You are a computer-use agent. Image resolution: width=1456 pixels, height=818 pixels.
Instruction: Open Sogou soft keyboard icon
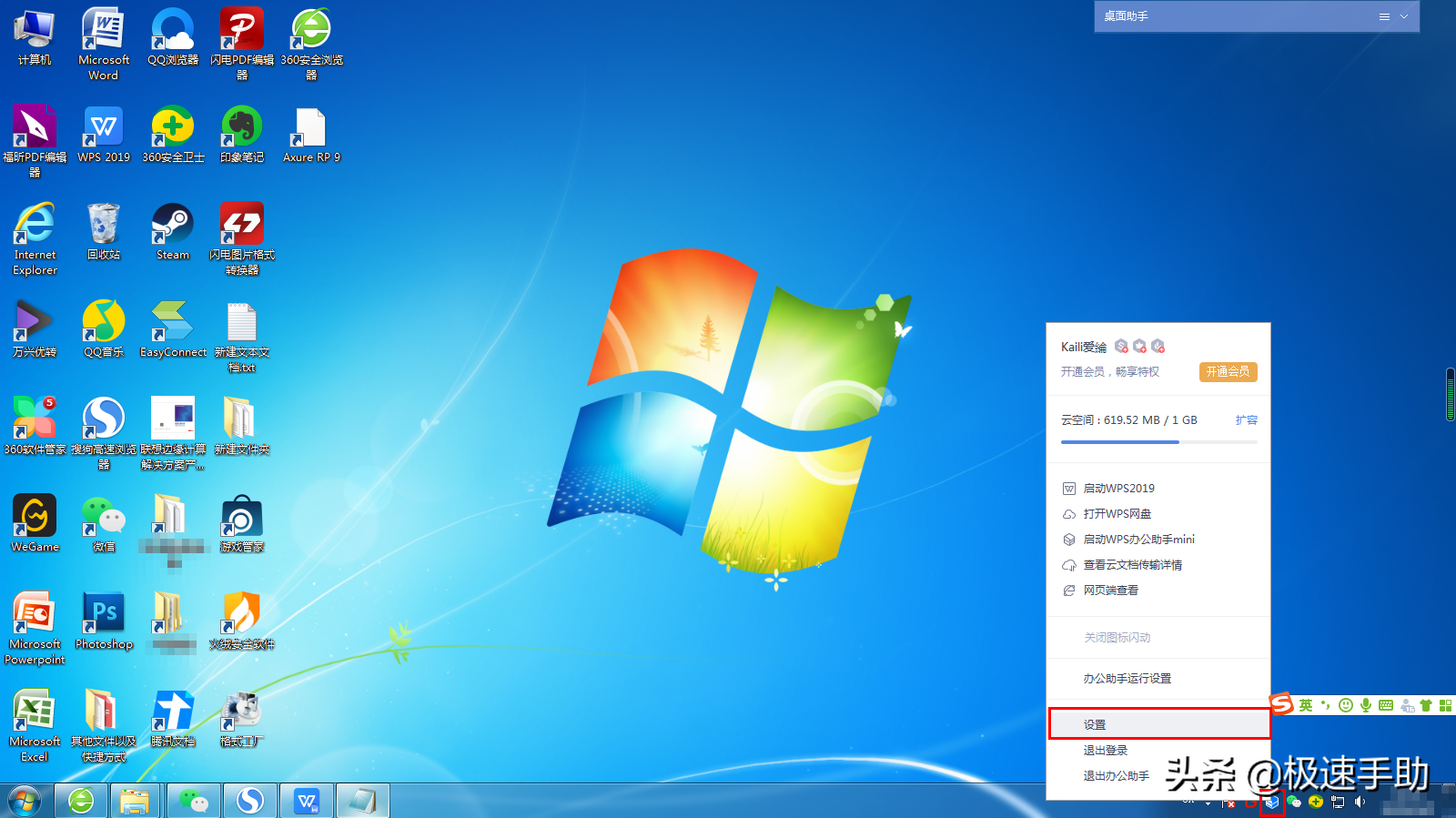pyautogui.click(x=1386, y=705)
